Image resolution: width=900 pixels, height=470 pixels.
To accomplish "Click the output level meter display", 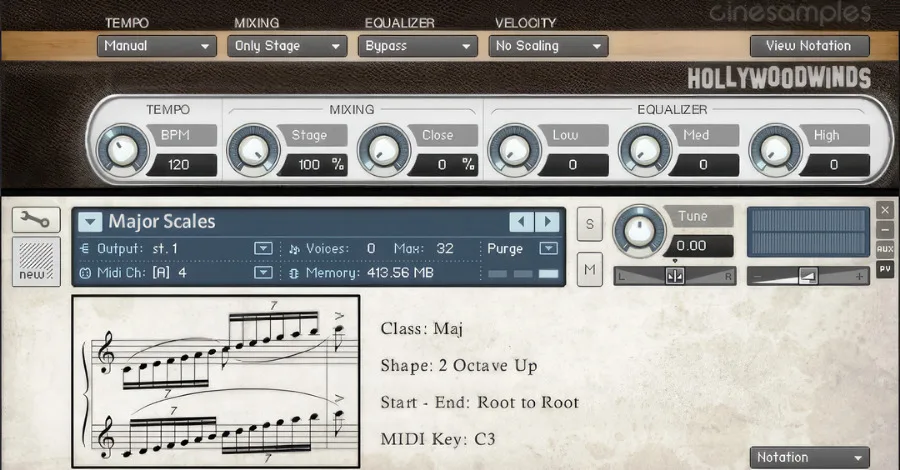I will click(x=808, y=232).
